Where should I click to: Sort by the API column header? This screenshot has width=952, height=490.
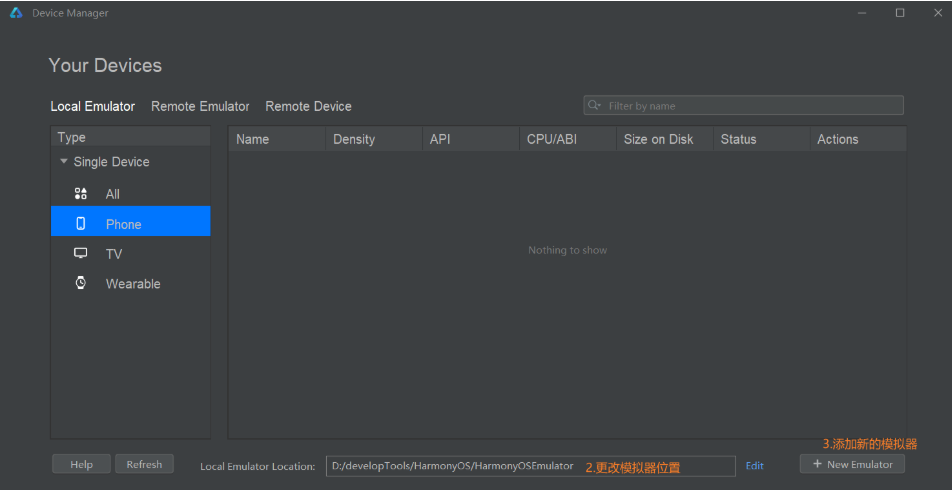coord(440,139)
